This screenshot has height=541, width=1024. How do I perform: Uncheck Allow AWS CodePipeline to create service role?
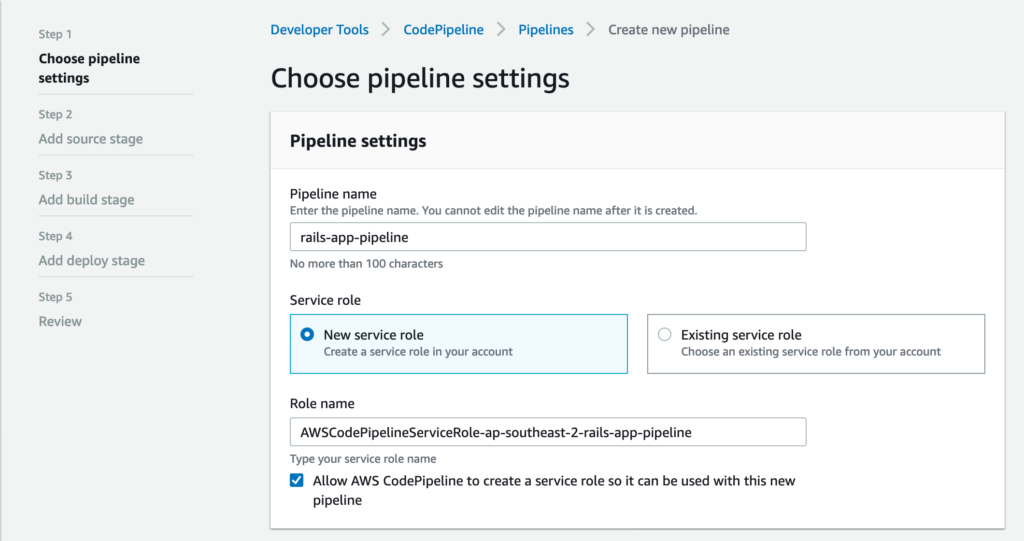296,481
